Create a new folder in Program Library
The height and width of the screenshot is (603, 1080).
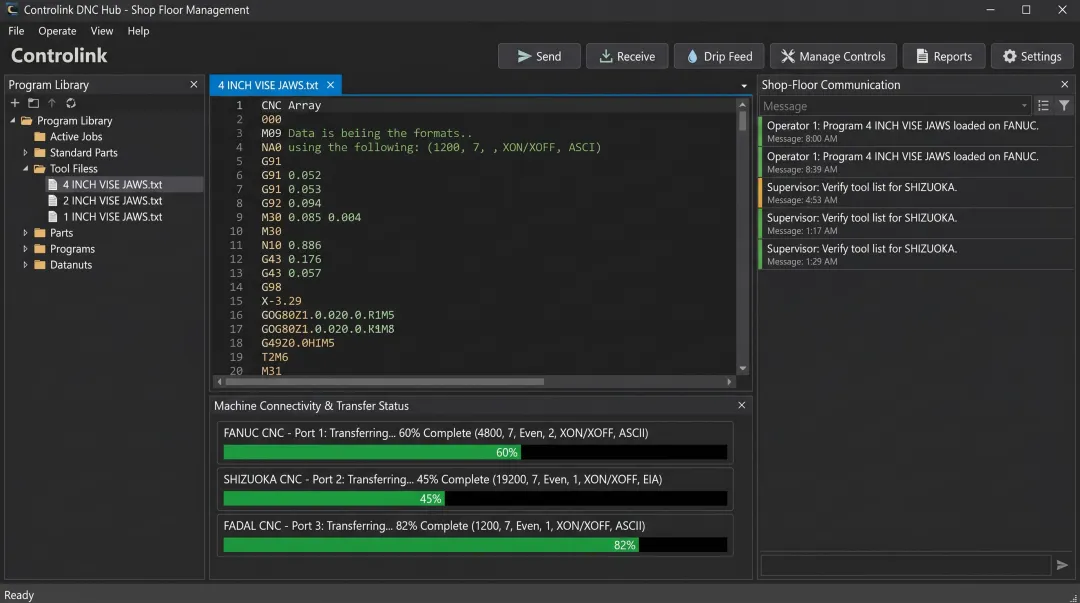(x=33, y=103)
